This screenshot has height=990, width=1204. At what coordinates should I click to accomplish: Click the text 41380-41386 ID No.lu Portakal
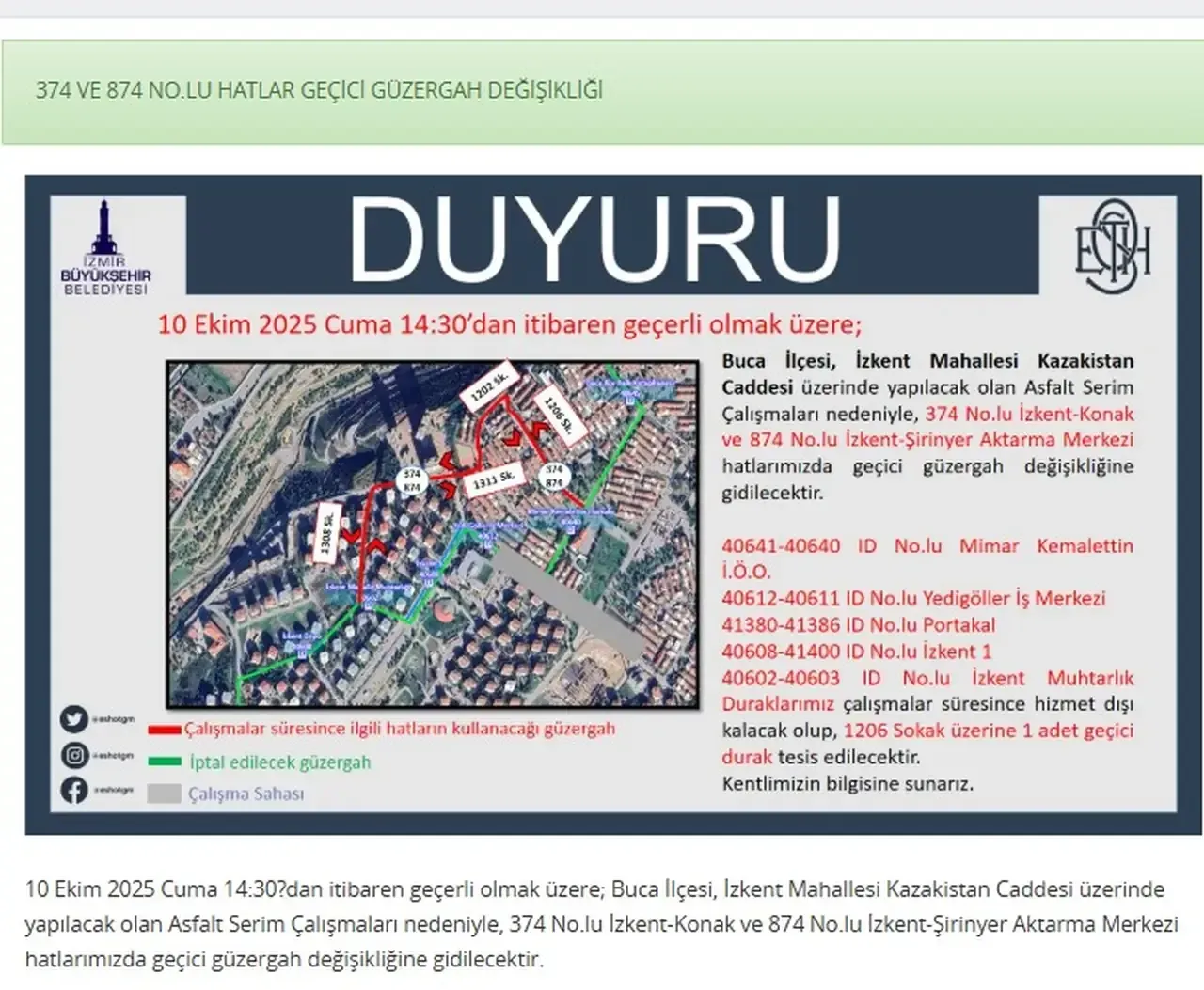[858, 625]
